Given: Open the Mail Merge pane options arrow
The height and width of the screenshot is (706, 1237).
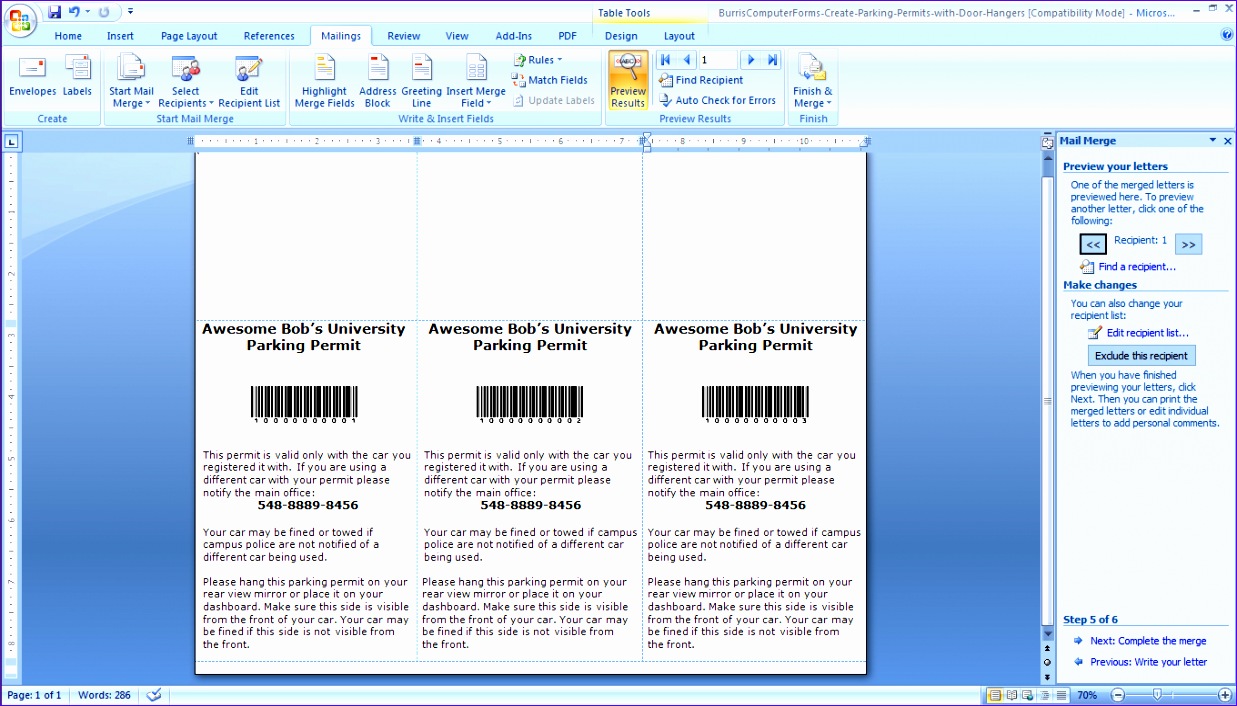Looking at the screenshot, I should click(1213, 141).
